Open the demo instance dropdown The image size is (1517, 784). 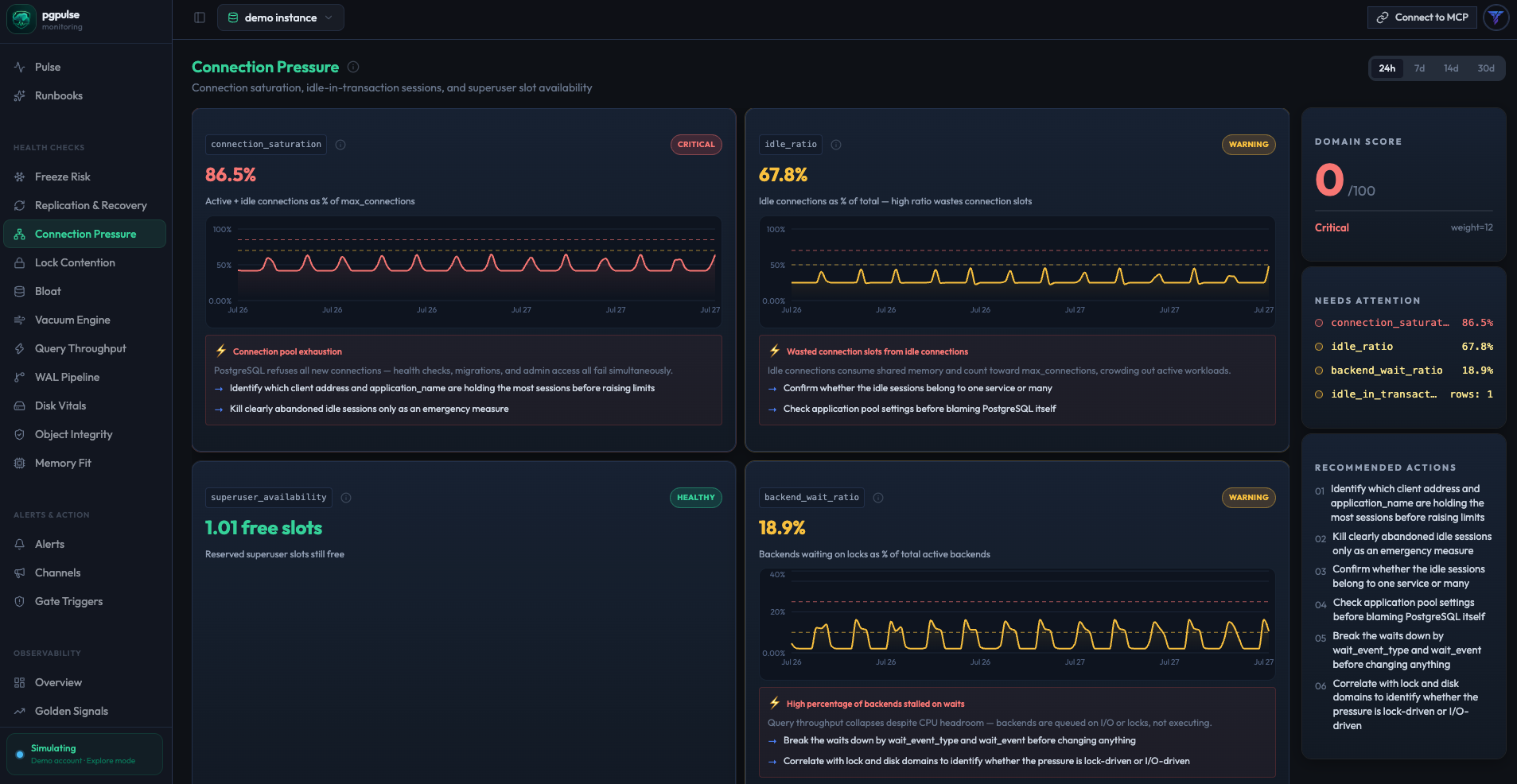click(281, 17)
